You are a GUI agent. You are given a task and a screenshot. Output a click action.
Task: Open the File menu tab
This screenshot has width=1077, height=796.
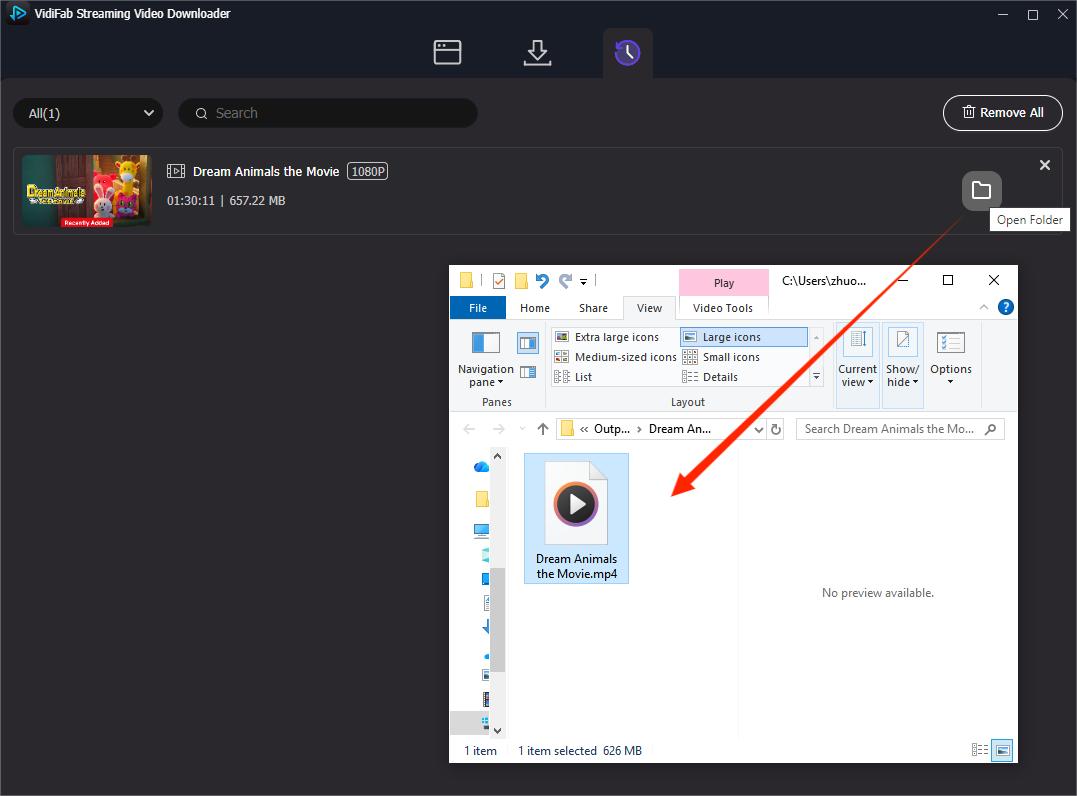[478, 308]
